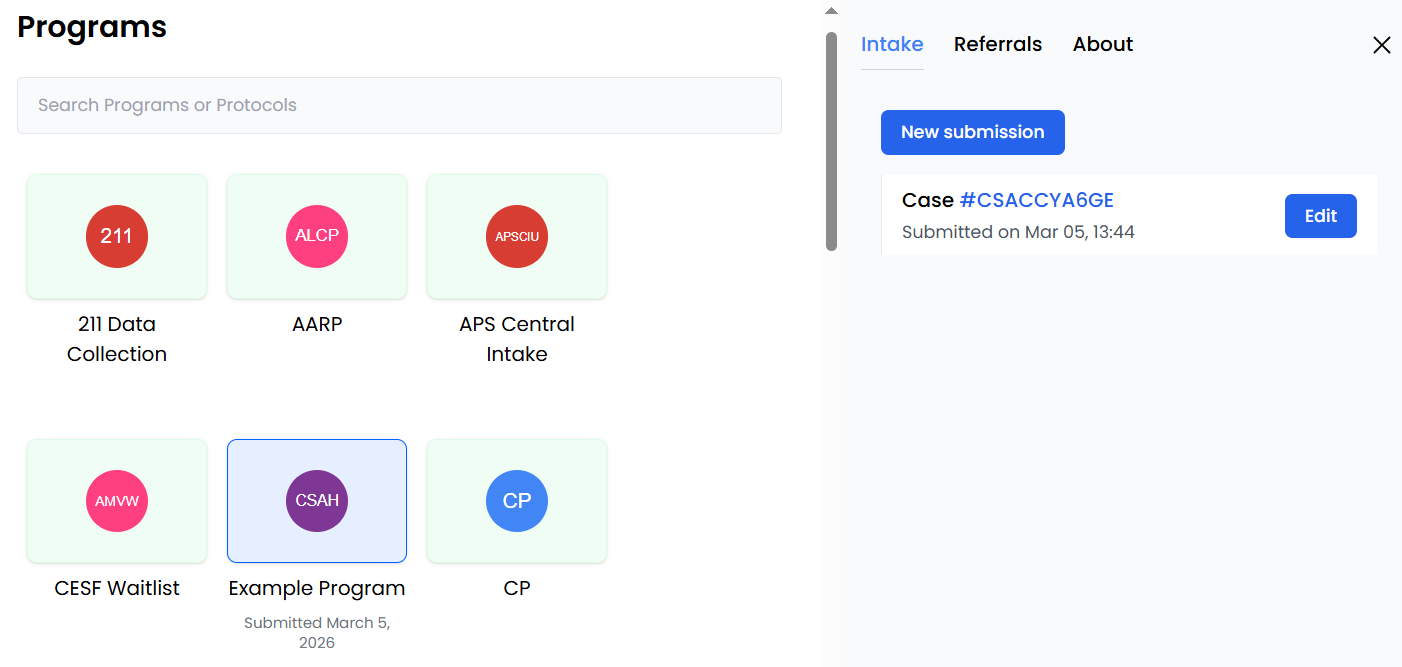Click the scroll up arrow

pyautogui.click(x=831, y=11)
